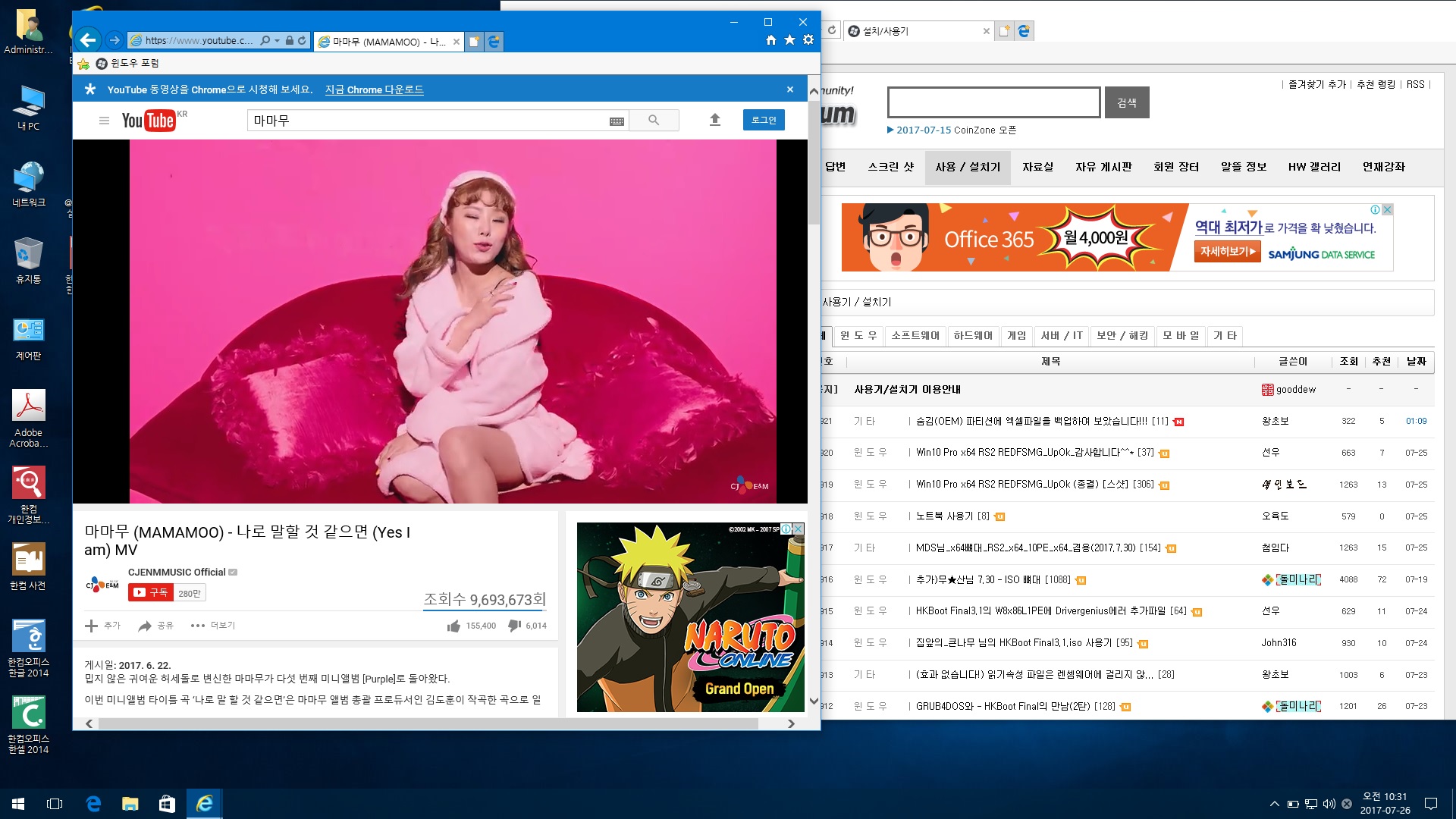This screenshot has height=819, width=1456.
Task: Click Office 365 banner 자세히보기 button
Action: [1228, 251]
